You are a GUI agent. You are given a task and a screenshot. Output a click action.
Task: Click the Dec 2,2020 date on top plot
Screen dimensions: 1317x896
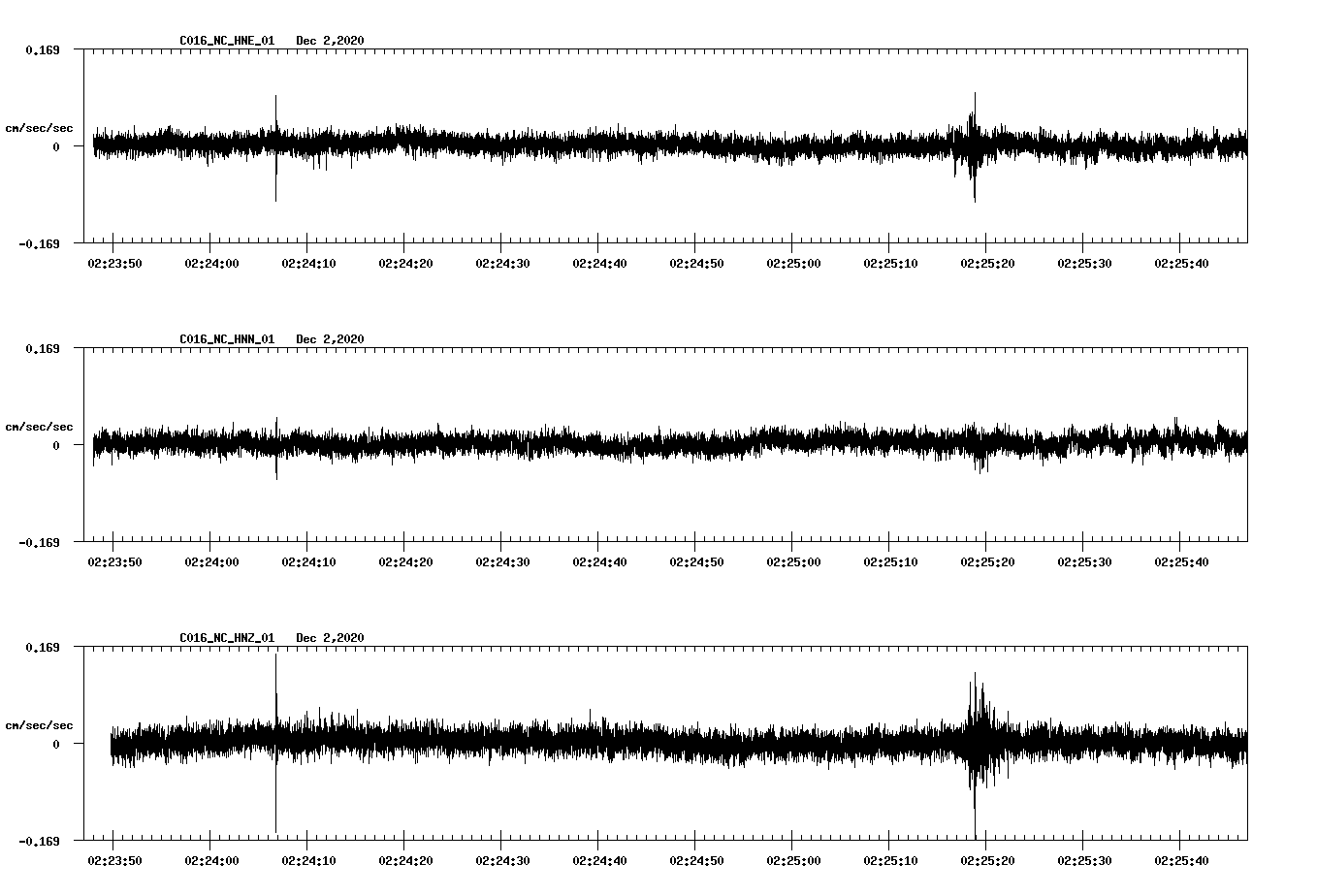331,41
